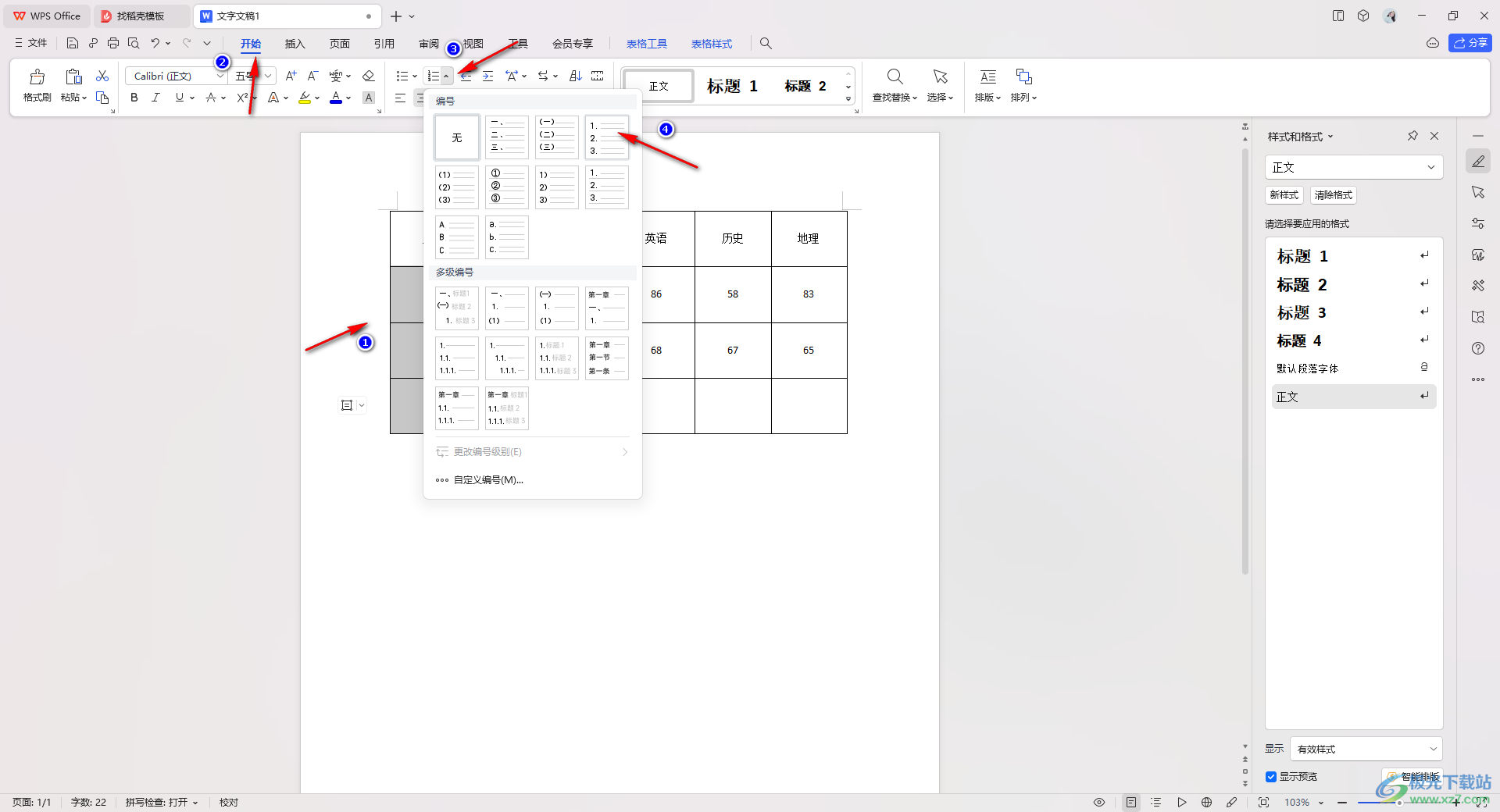Screen dimensions: 1500x812
Task: Click the Increase font size icon
Action: tap(291, 76)
